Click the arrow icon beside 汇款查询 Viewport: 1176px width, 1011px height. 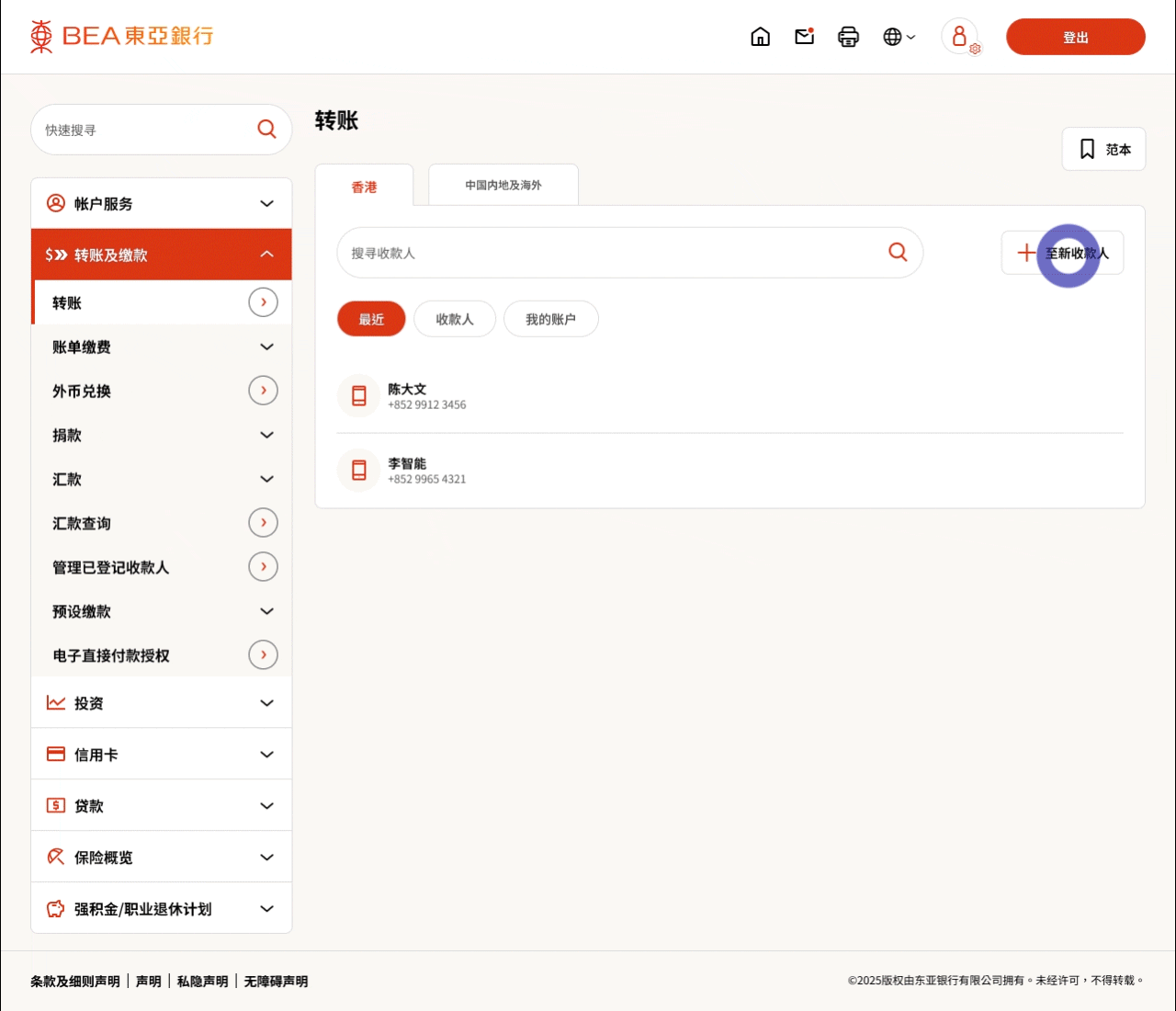(263, 523)
